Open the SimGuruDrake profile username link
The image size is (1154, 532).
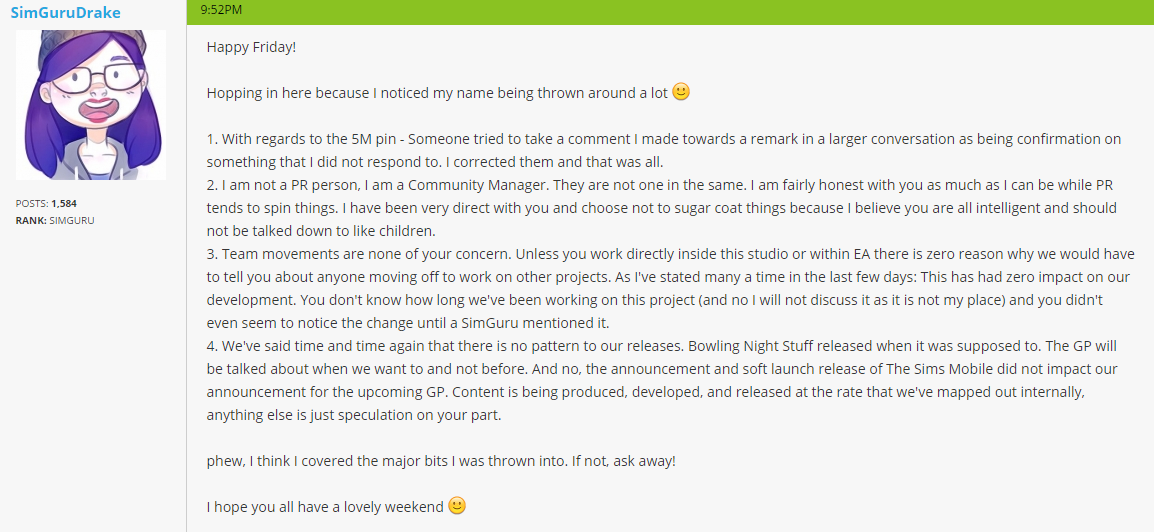[x=66, y=13]
